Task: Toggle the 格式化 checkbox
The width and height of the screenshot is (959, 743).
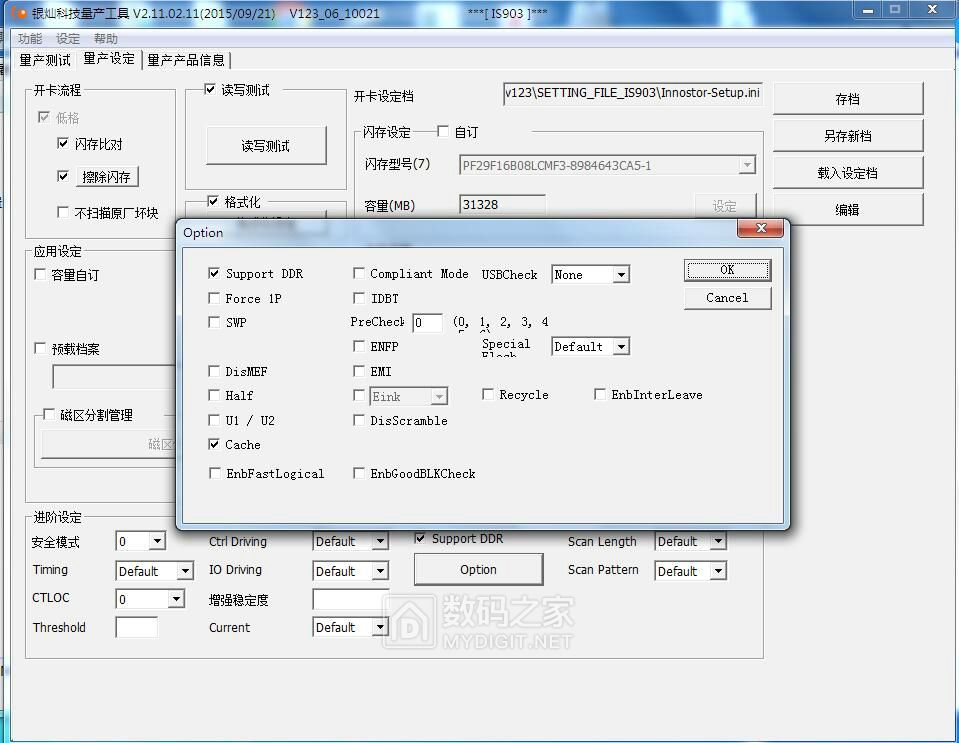Action: [x=213, y=201]
